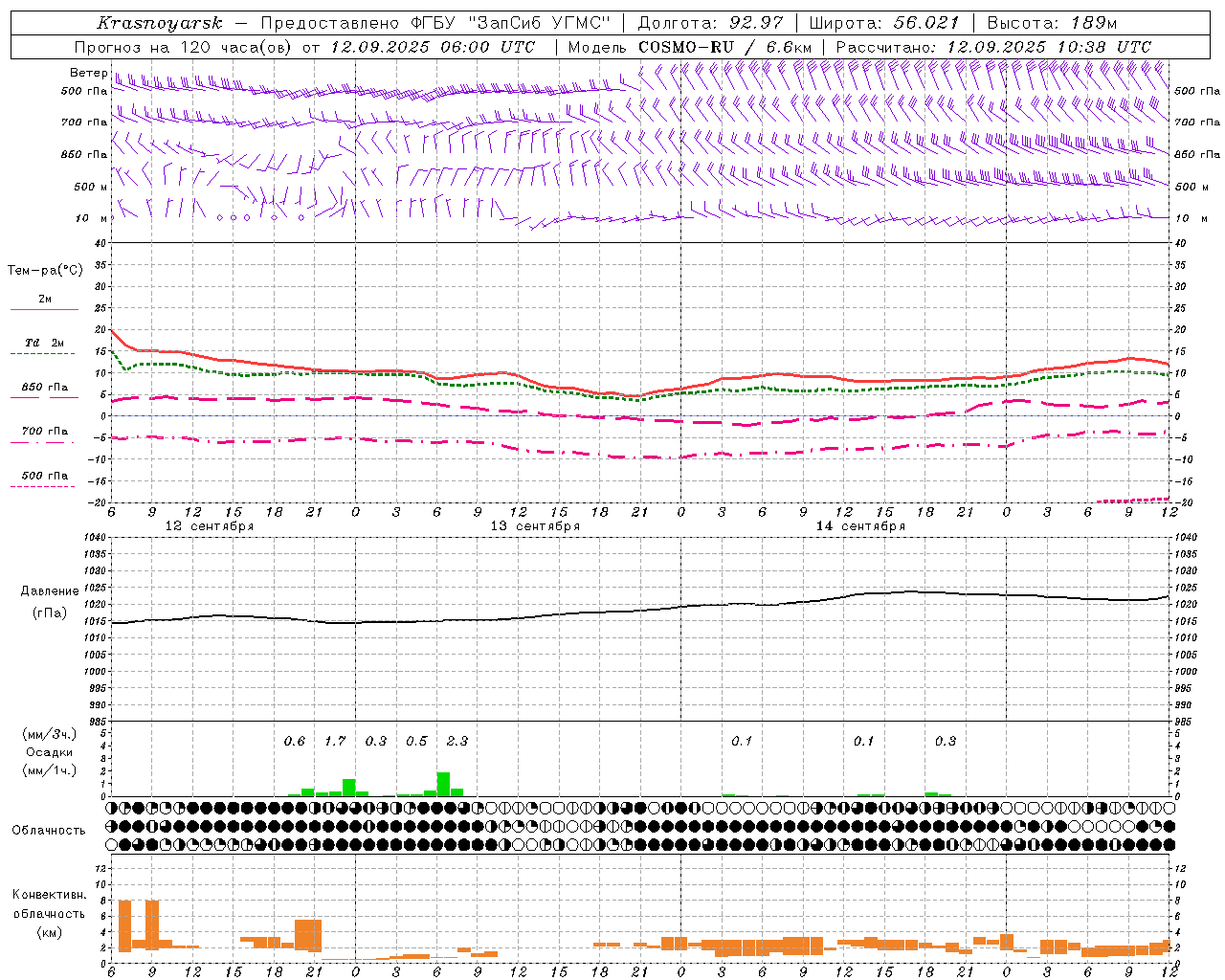Click the '14 сентября' date label

[860, 526]
